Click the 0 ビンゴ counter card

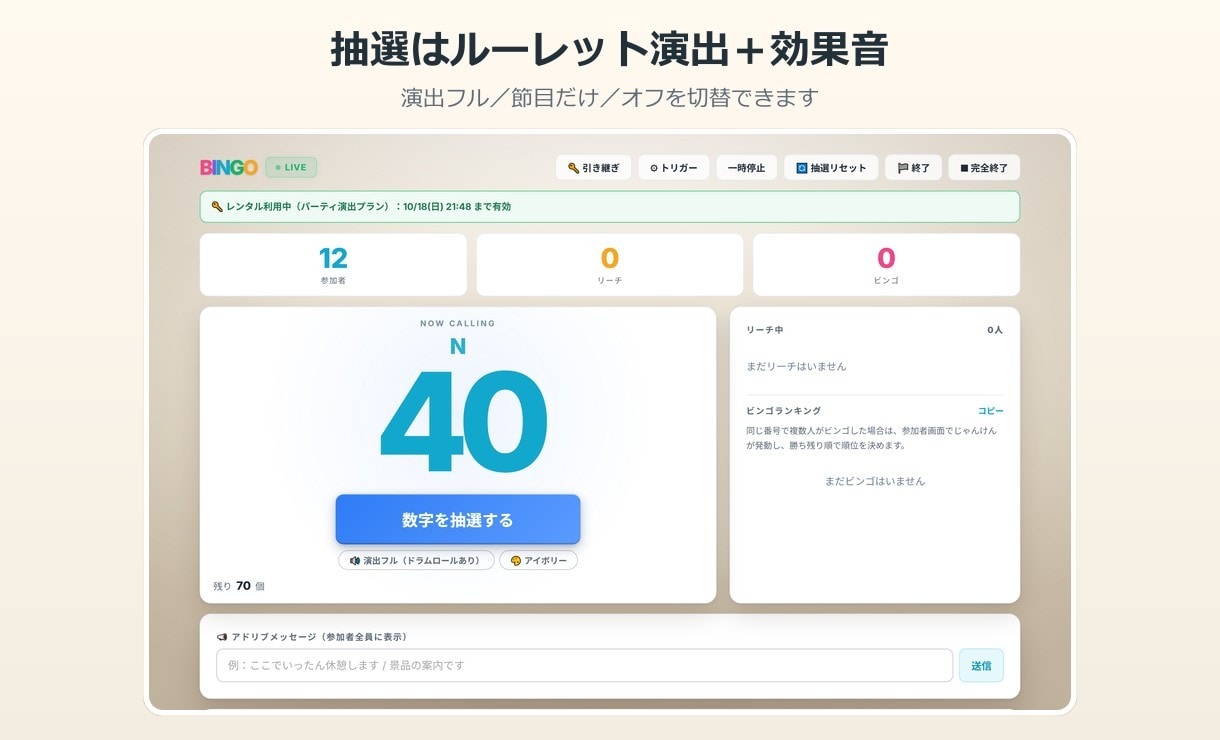886,265
